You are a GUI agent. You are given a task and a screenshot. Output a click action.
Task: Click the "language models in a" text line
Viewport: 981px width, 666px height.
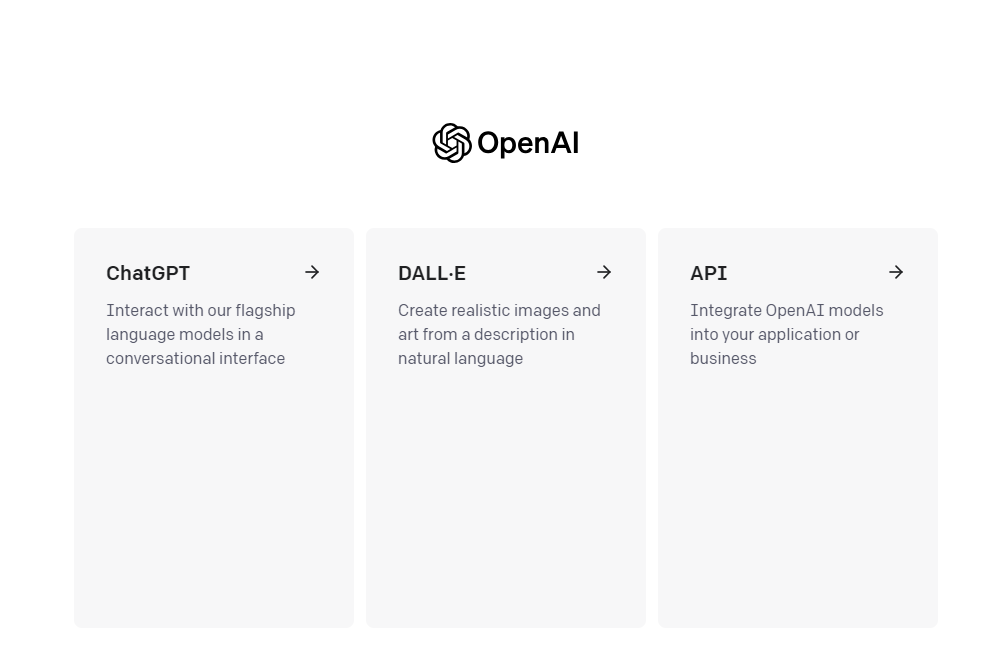[185, 334]
